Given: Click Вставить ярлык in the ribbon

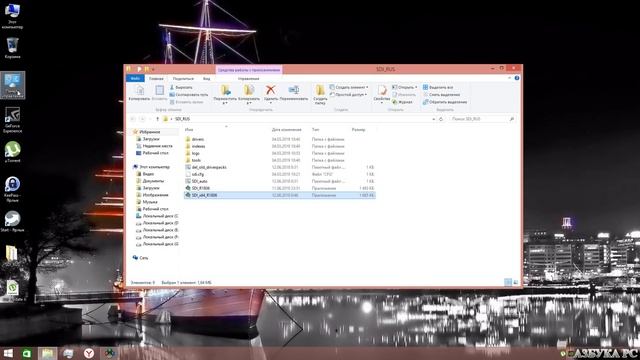Looking at the screenshot, I should pyautogui.click(x=187, y=102).
